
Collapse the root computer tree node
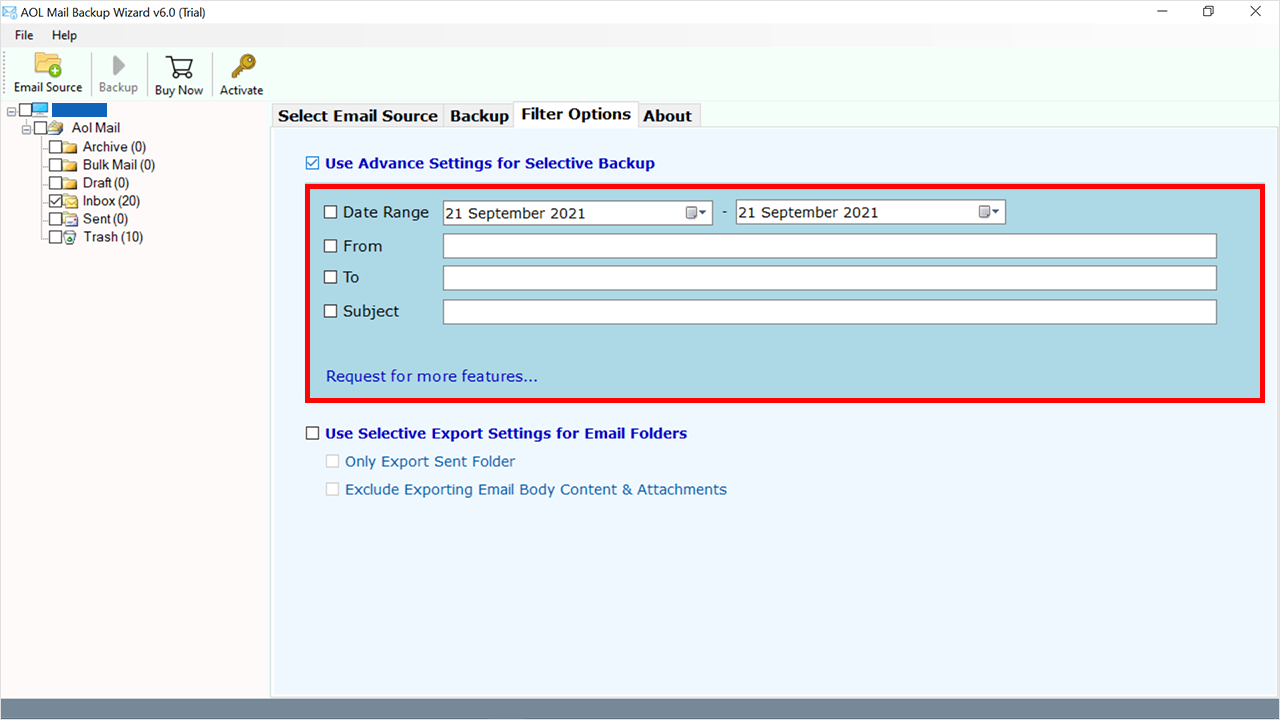coord(12,110)
